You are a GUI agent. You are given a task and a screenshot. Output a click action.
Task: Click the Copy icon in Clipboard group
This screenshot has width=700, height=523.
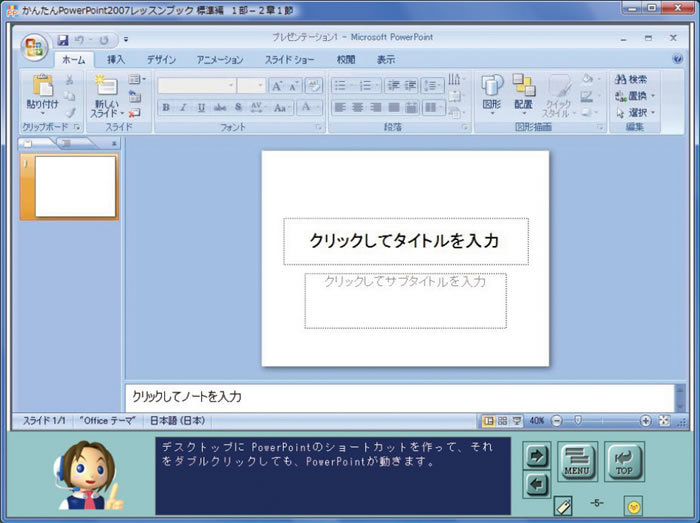[x=70, y=96]
